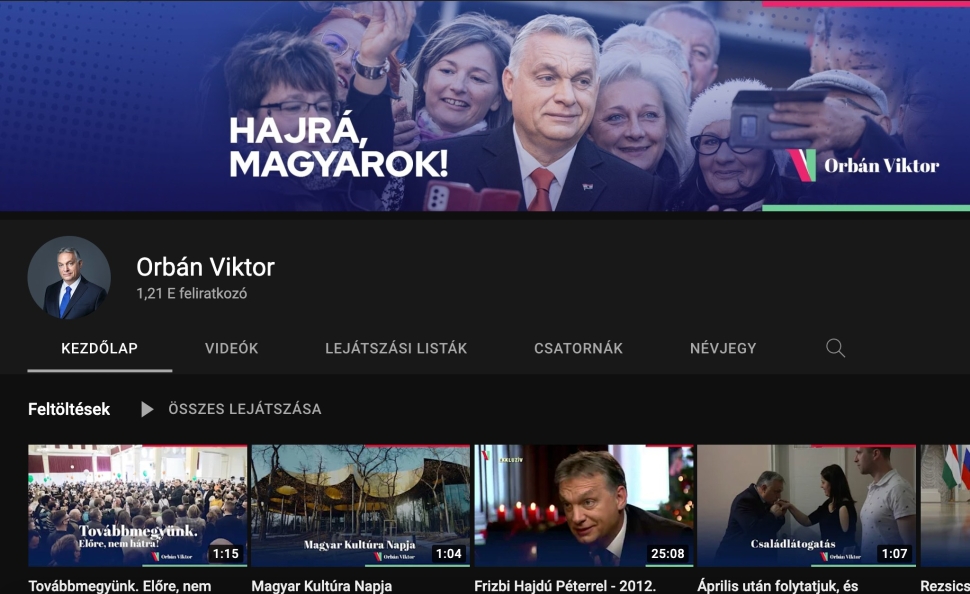Open the Családlátogatás 1:07 video thumbnail
The height and width of the screenshot is (594, 970).
pyautogui.click(x=807, y=506)
